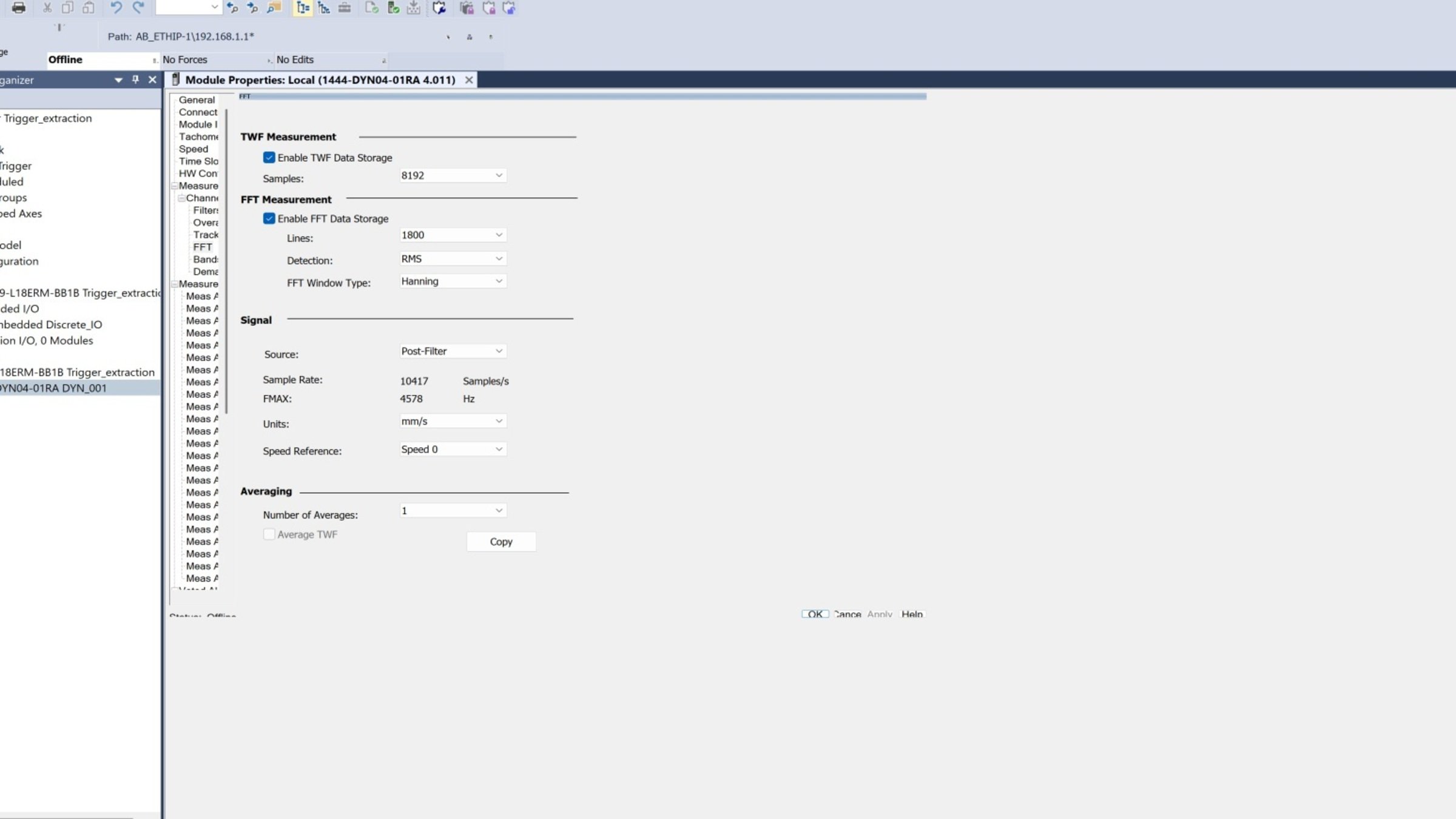The image size is (1456, 819).
Task: Click the Verify Routine document-check icon
Action: (372, 8)
